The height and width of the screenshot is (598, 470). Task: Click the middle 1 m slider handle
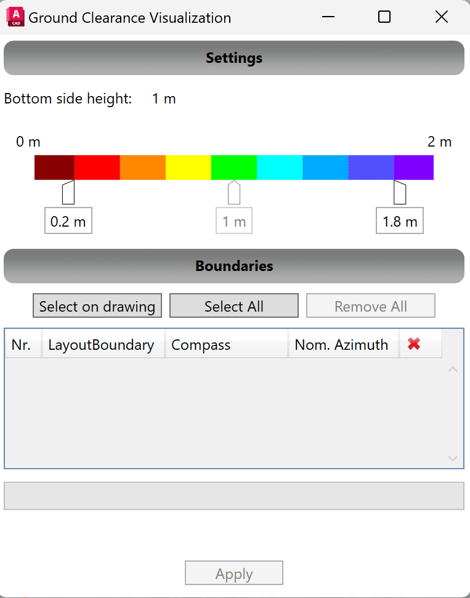coord(234,193)
